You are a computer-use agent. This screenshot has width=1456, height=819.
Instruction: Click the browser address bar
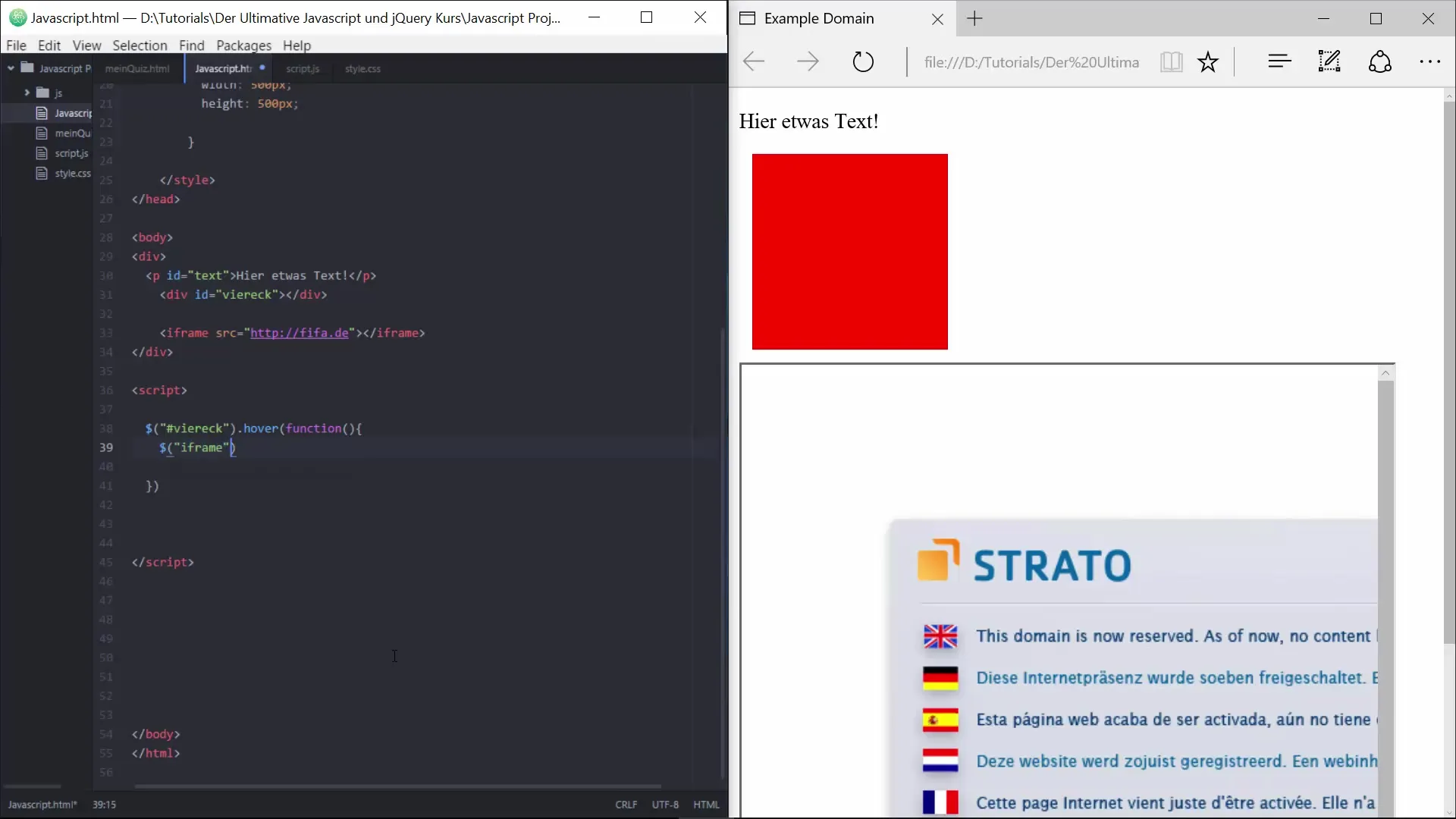click(x=1031, y=62)
